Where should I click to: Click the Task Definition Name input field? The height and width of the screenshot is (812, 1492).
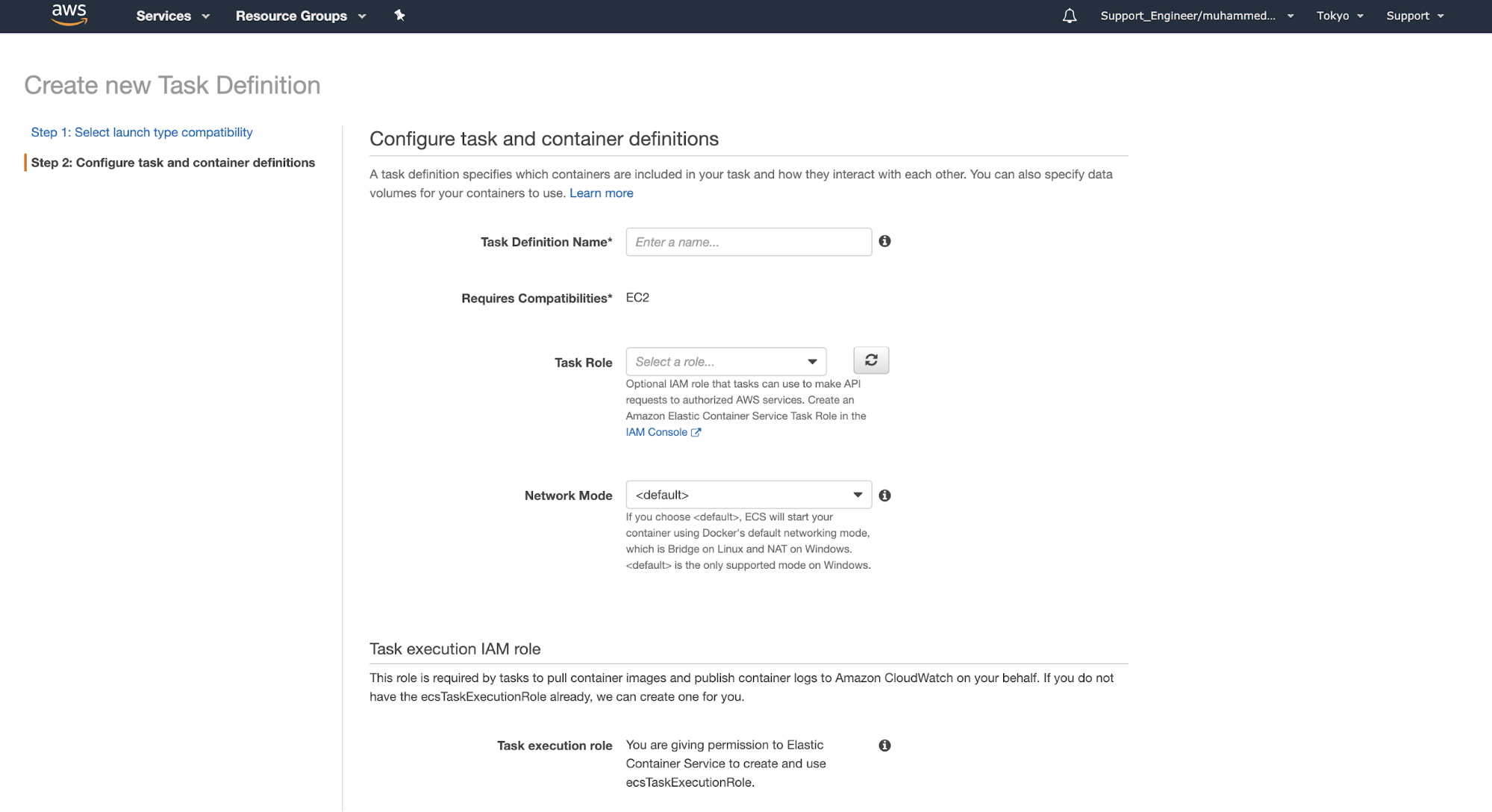click(747, 241)
